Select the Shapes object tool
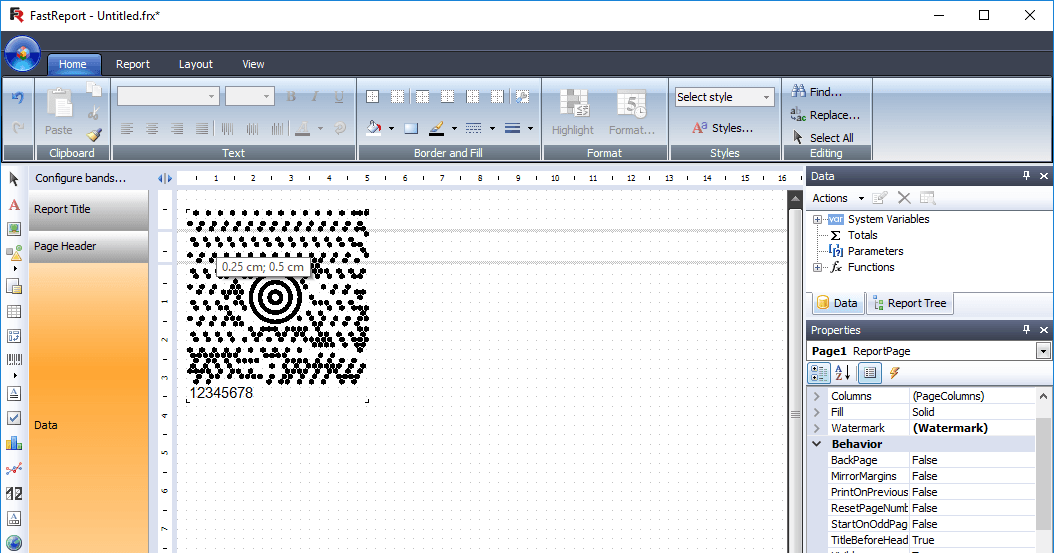 coord(13,253)
